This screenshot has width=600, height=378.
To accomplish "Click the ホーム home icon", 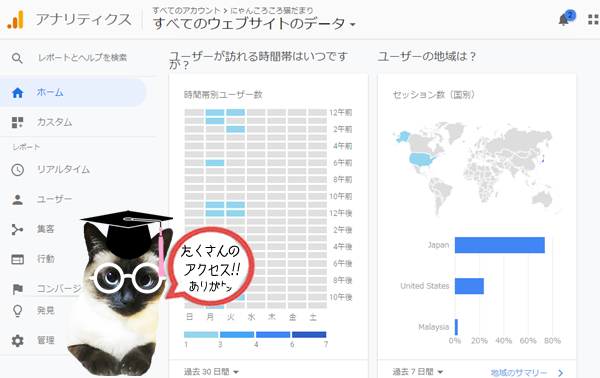I will pyautogui.click(x=18, y=93).
